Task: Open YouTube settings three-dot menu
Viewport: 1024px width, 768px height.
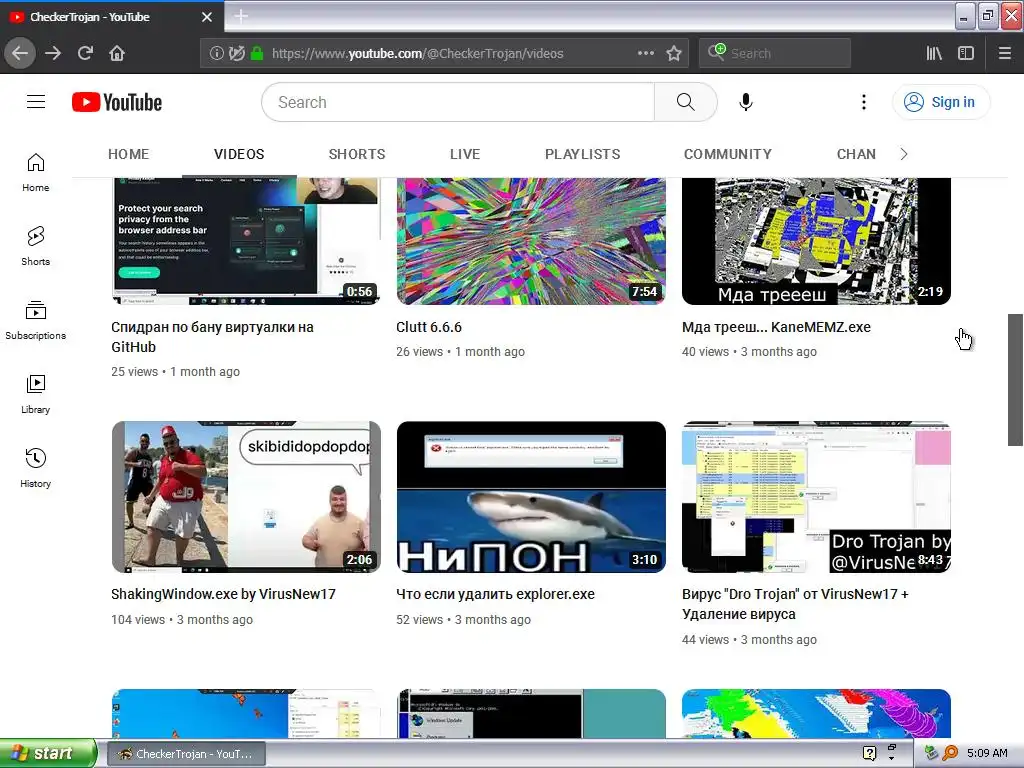Action: [x=863, y=102]
